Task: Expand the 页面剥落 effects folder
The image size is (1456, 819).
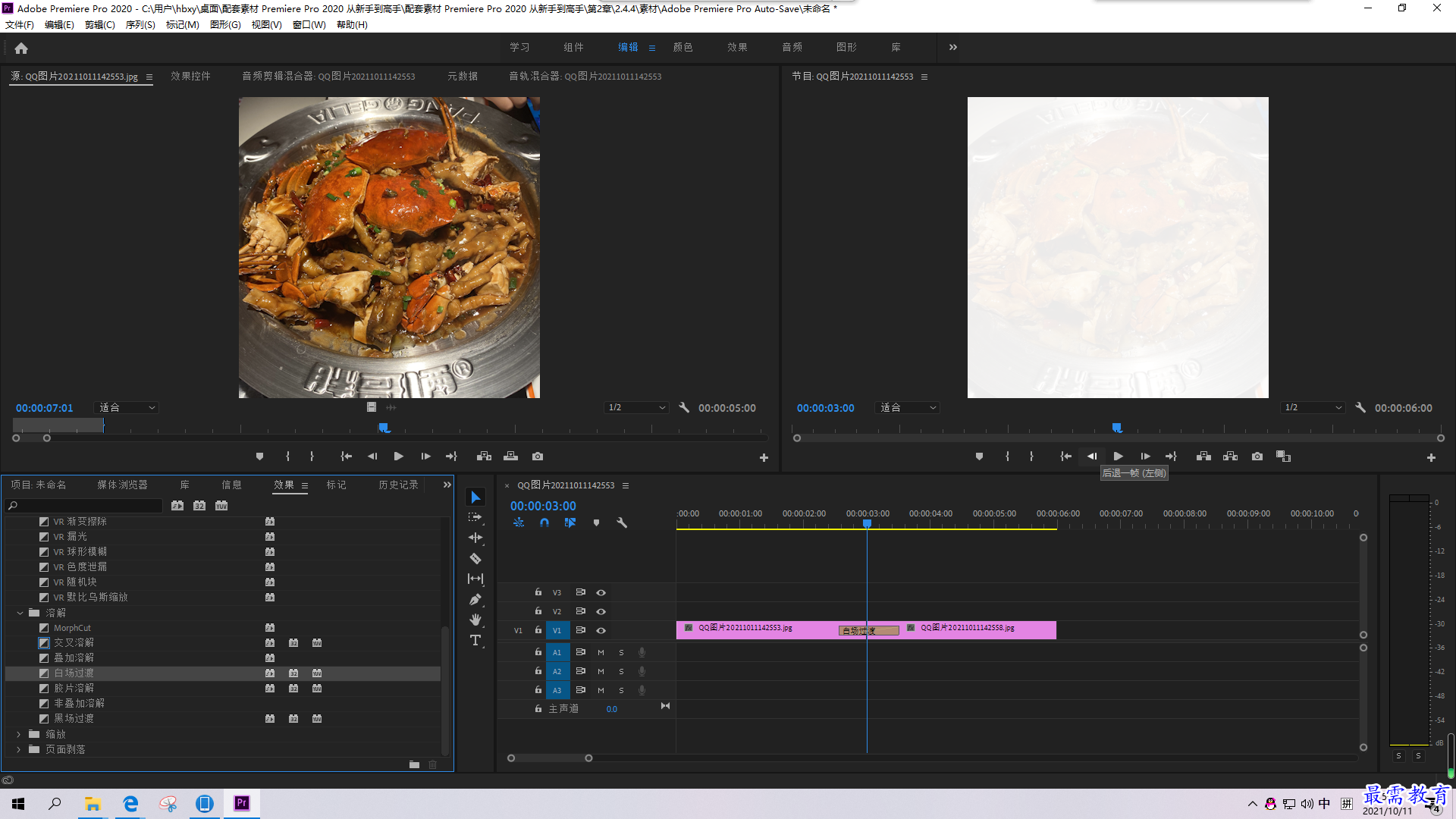Action: (18, 749)
